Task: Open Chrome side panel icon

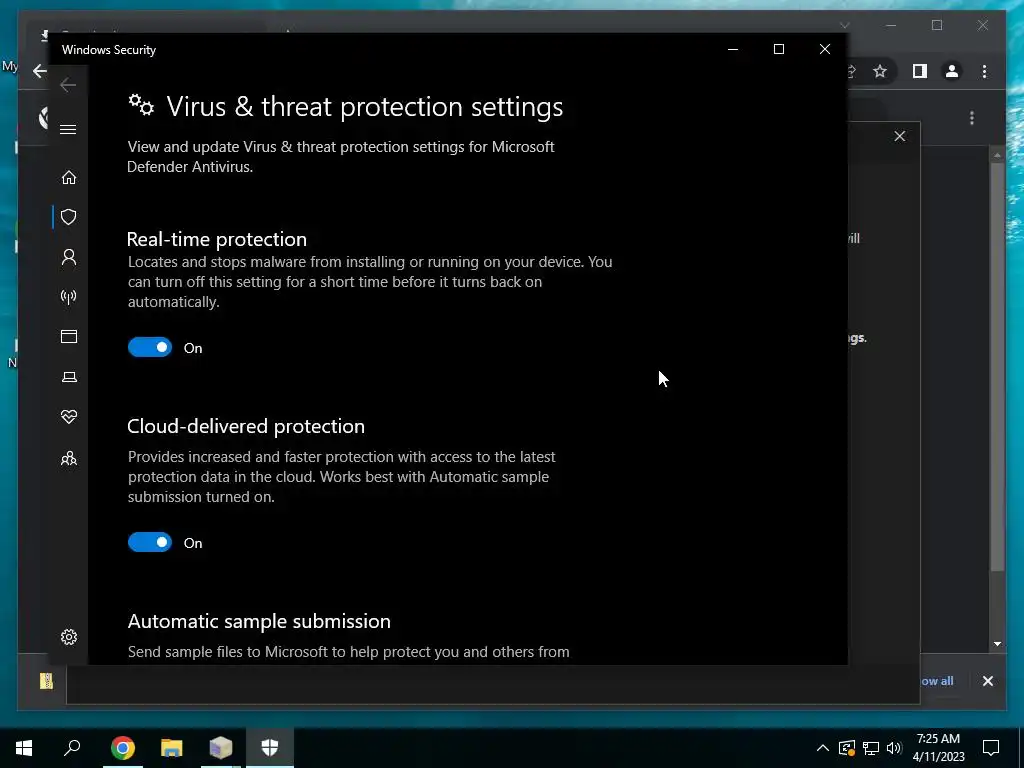Action: pyautogui.click(x=920, y=71)
